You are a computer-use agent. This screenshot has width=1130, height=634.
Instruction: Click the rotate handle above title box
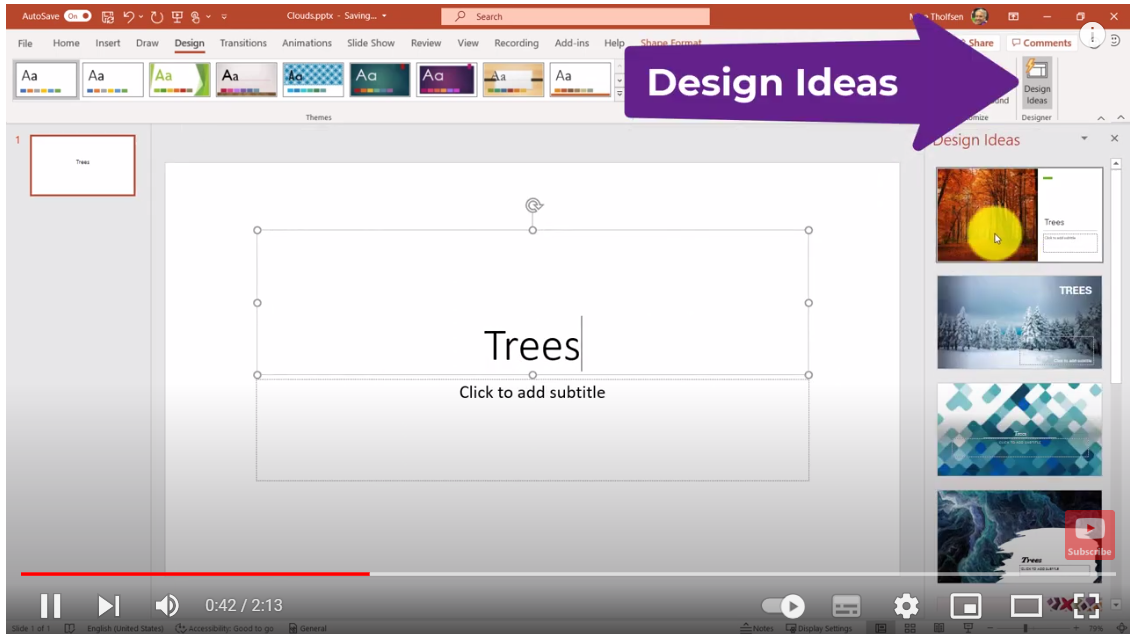tap(533, 205)
